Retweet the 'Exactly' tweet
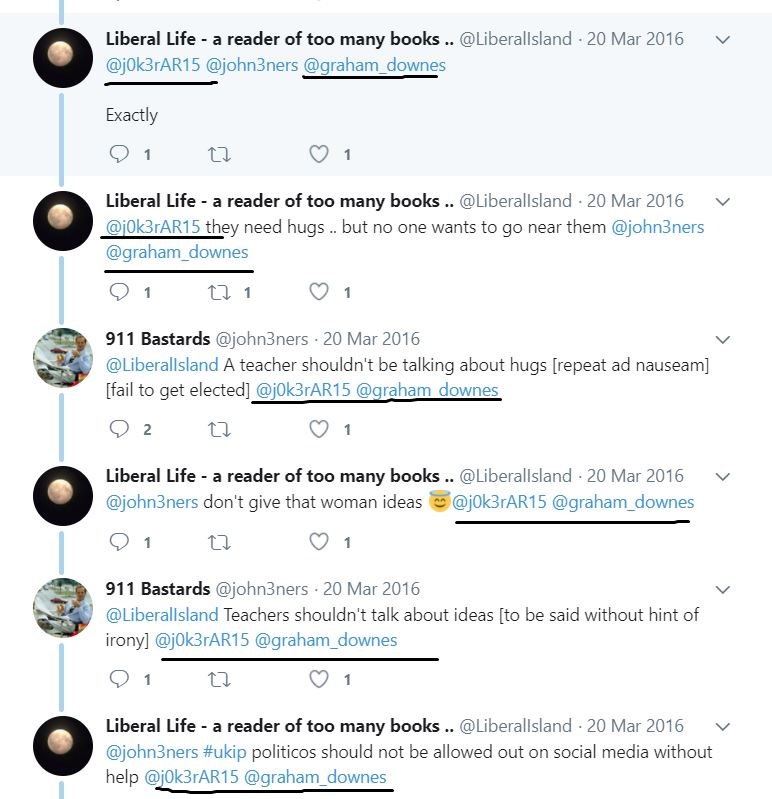The image size is (772, 799). pyautogui.click(x=219, y=154)
